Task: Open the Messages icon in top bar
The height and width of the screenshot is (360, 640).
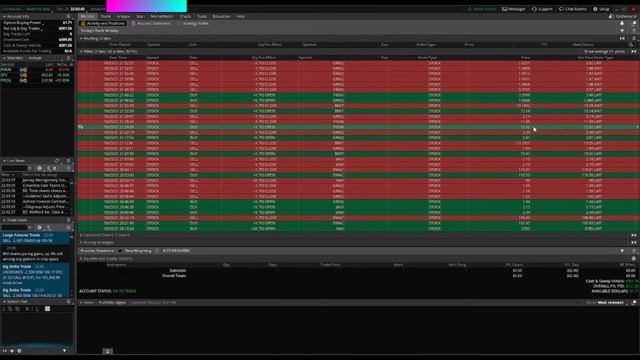Action: coord(505,9)
